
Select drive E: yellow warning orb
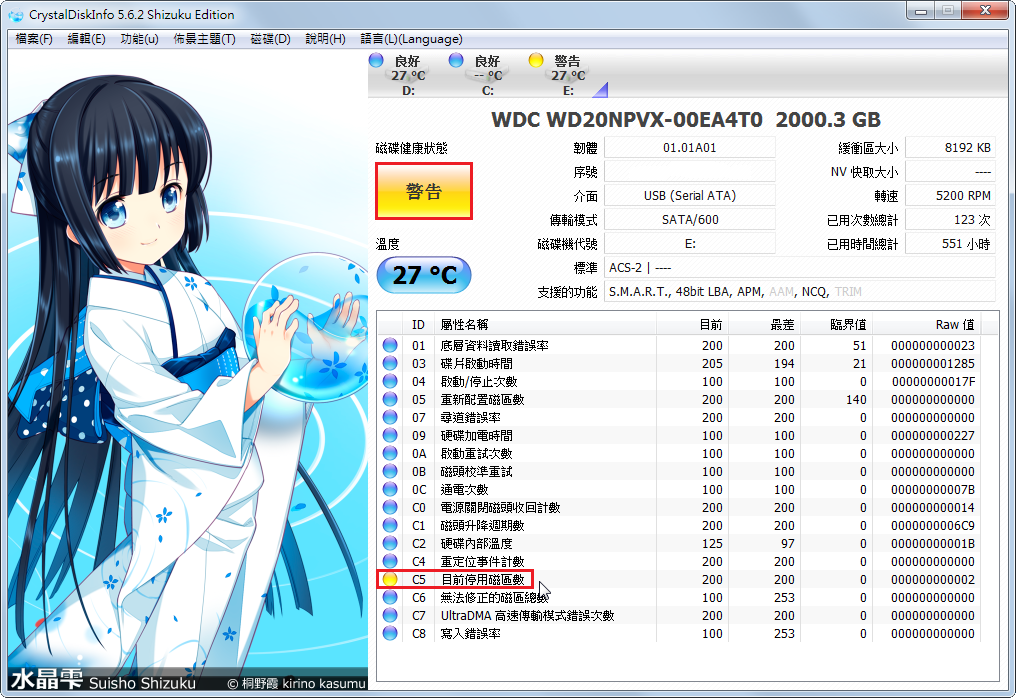pyautogui.click(x=536, y=61)
